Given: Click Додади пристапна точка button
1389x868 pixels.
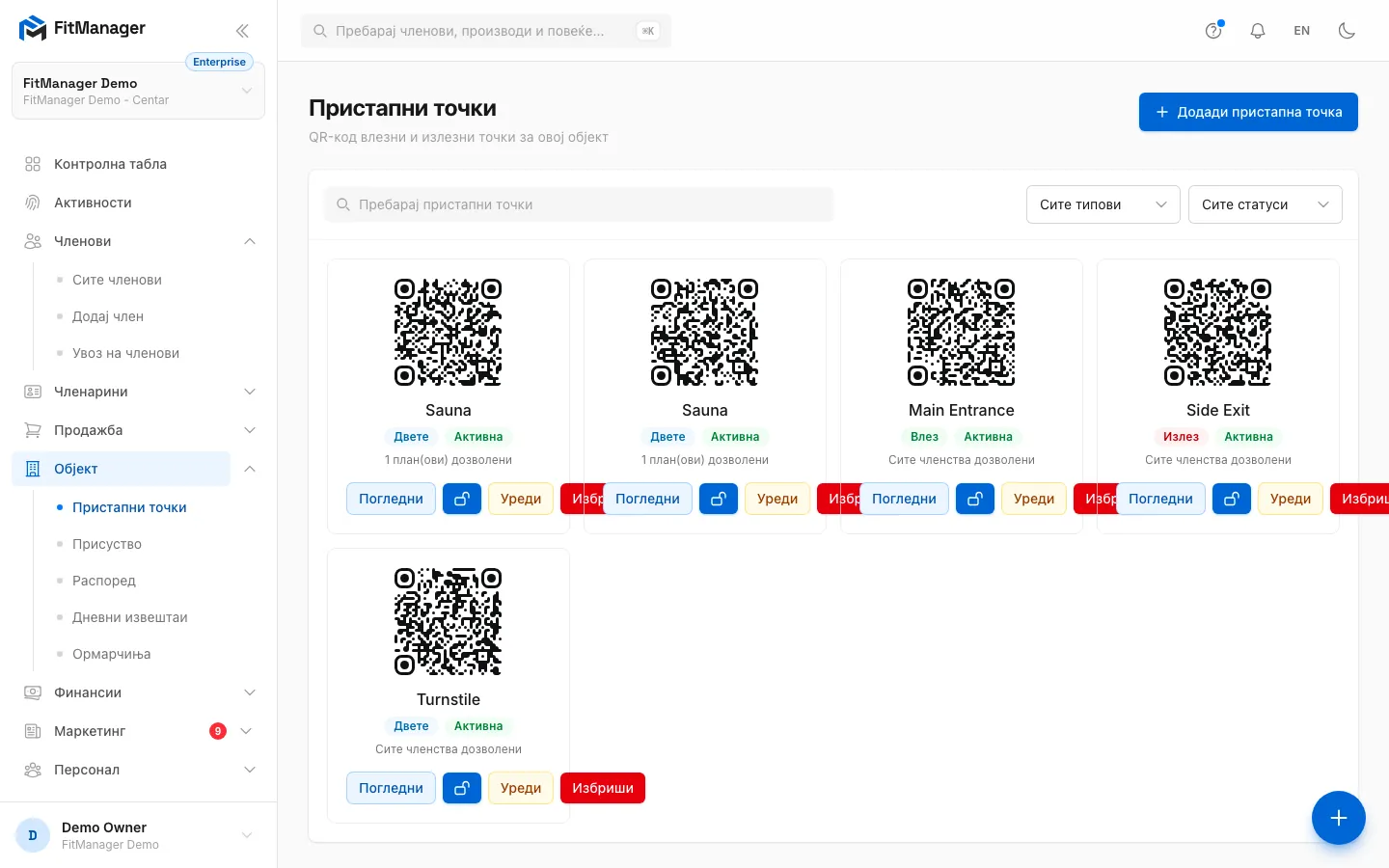Looking at the screenshot, I should [1248, 112].
